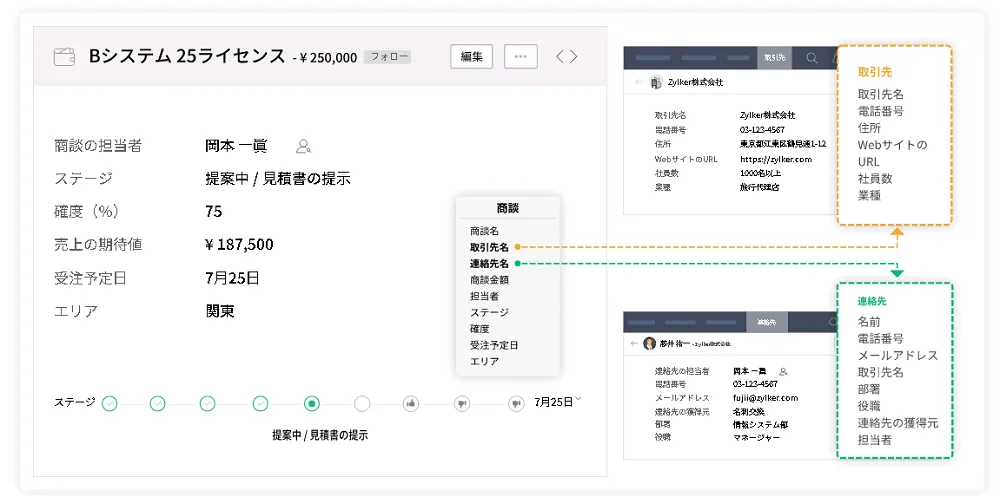Select the thumbs-down icon right after thumbs-up

pyautogui.click(x=462, y=403)
